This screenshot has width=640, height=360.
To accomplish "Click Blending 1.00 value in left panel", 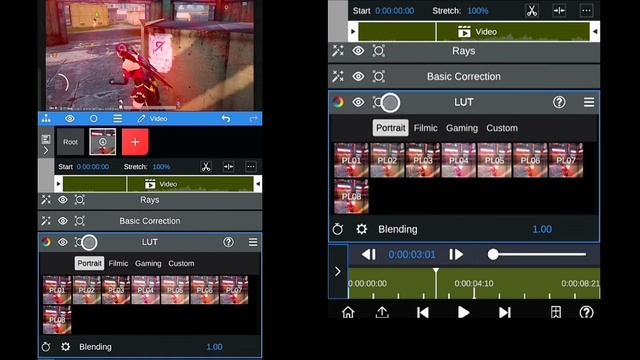I will click(x=214, y=347).
